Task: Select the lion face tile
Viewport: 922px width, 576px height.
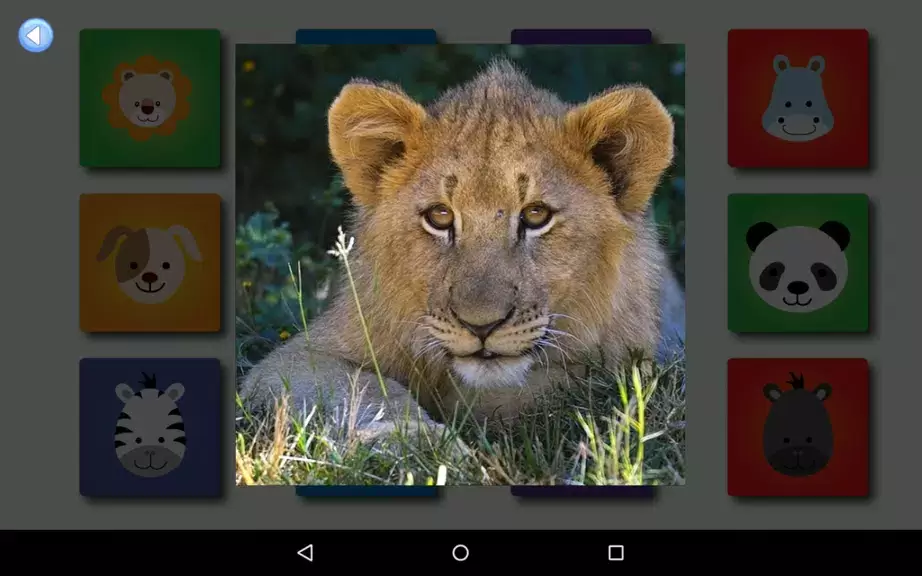Action: coord(150,98)
